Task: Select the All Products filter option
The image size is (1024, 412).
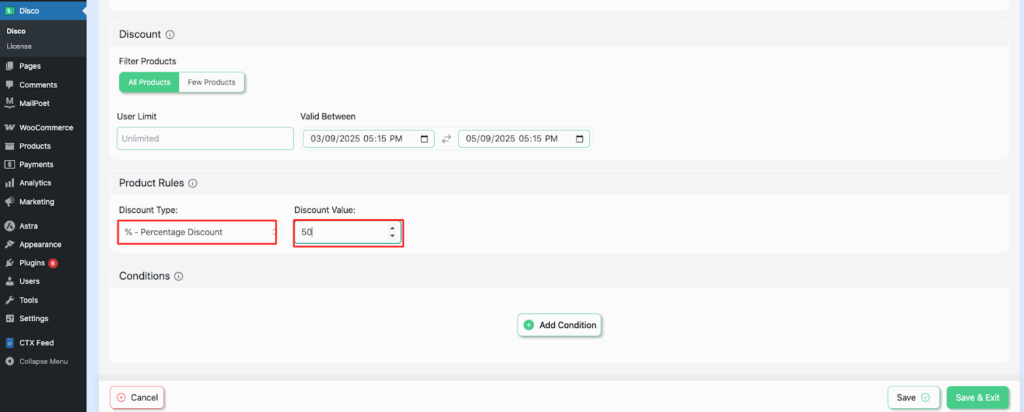Action: coord(149,82)
